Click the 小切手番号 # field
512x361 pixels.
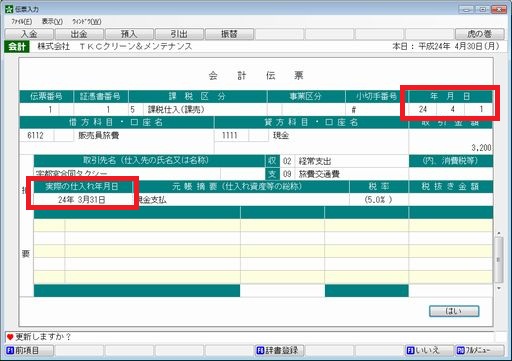377,109
